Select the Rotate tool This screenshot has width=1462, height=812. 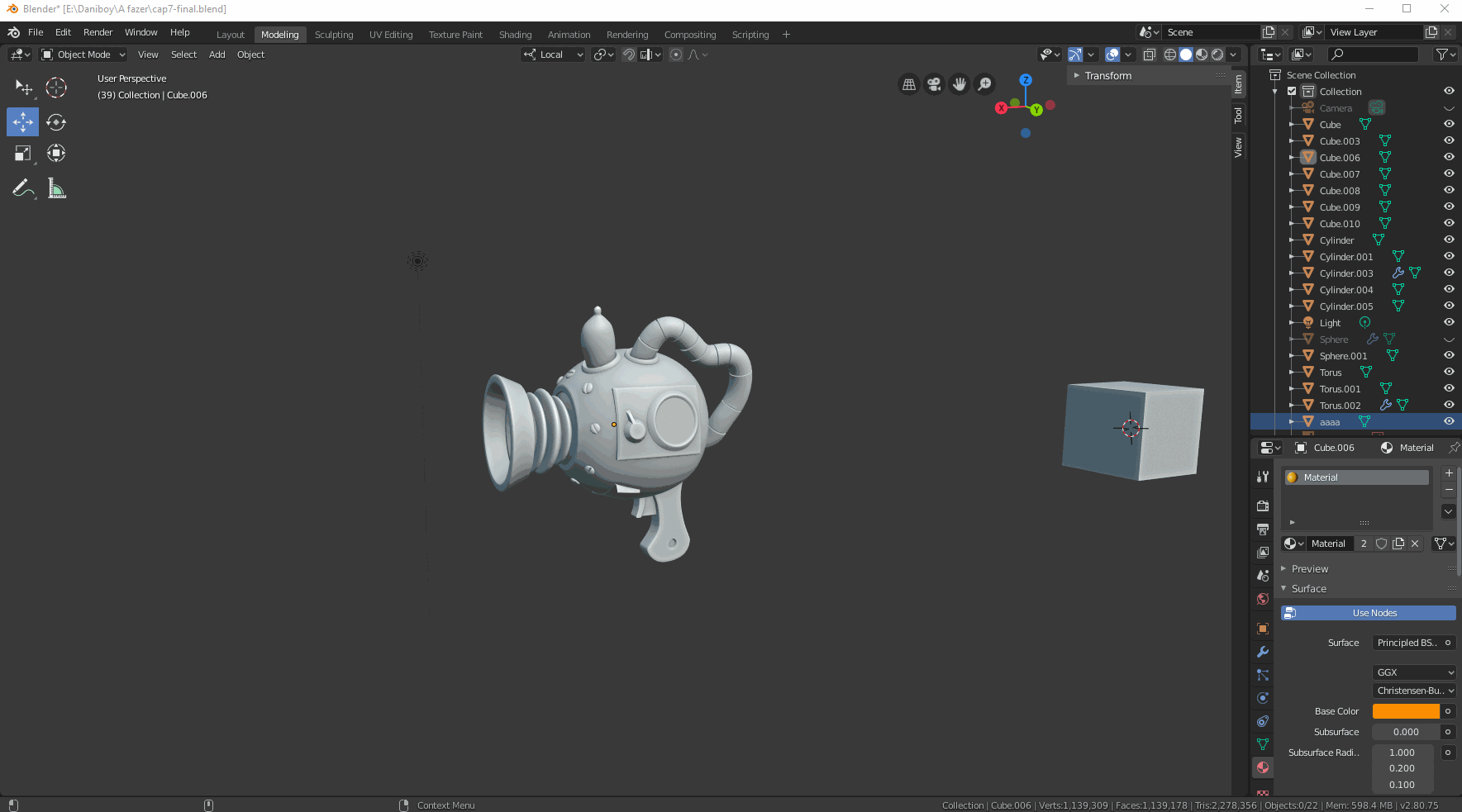(56, 122)
